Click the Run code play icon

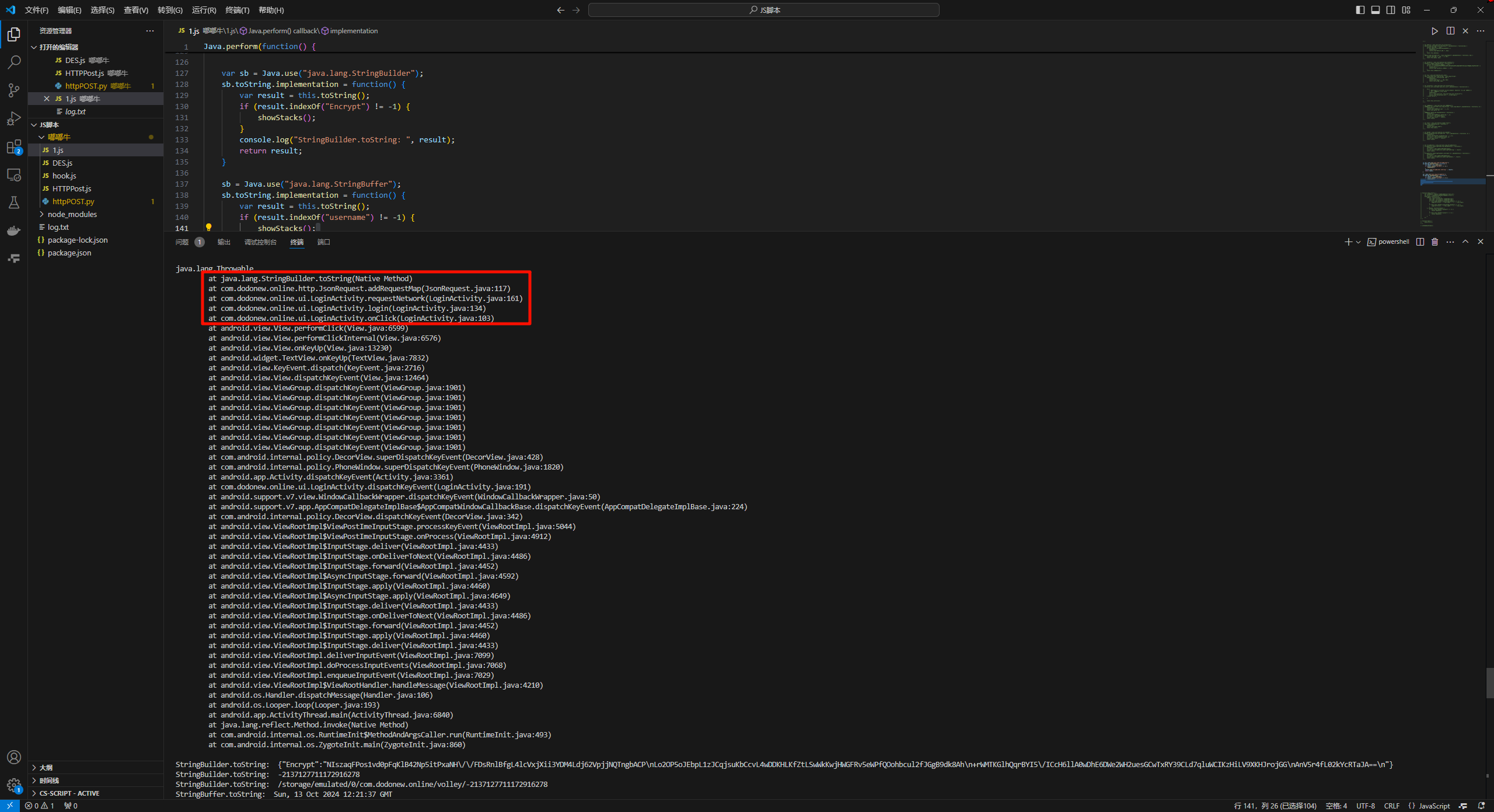coord(1434,31)
